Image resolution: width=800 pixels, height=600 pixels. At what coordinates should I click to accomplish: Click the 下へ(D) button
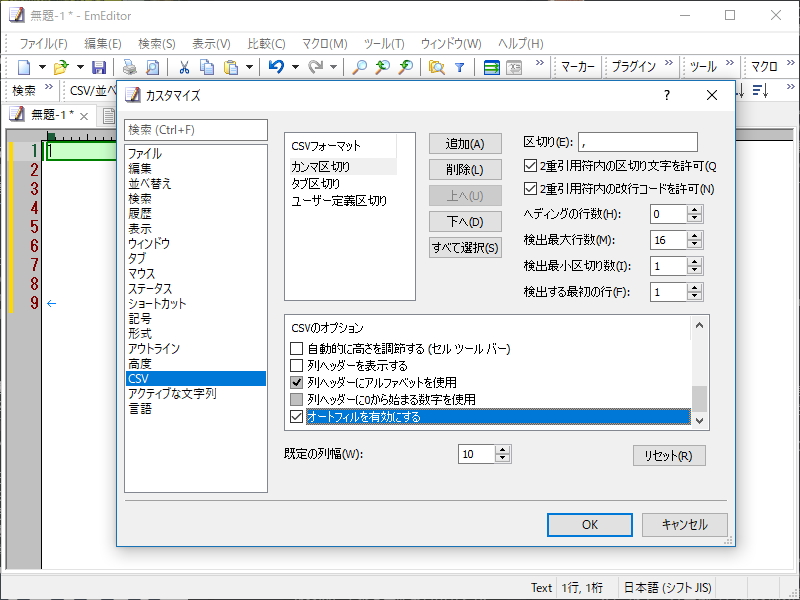click(465, 221)
